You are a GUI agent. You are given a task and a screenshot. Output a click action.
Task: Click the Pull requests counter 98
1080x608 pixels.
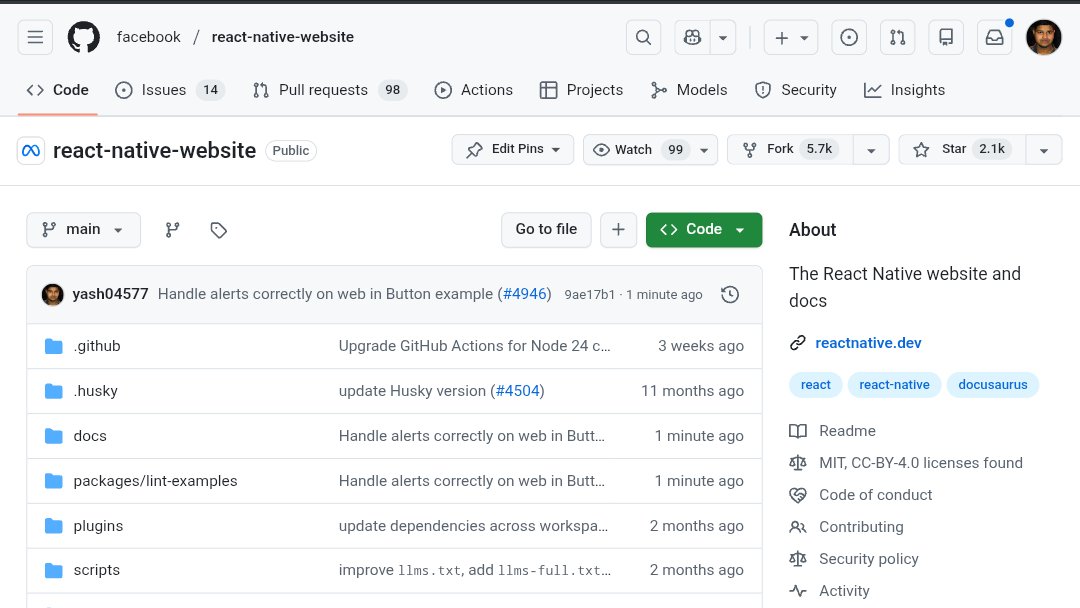(393, 90)
